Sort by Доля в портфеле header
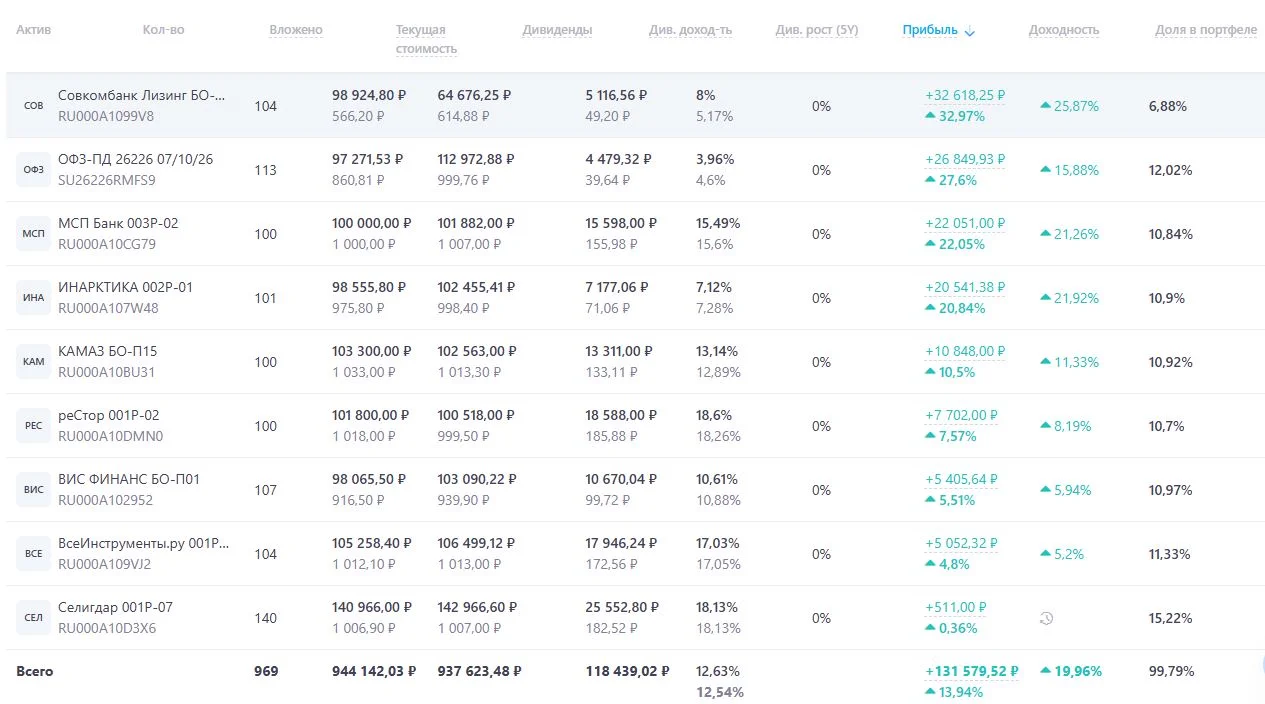Image resolution: width=1265 pixels, height=704 pixels. (1206, 30)
